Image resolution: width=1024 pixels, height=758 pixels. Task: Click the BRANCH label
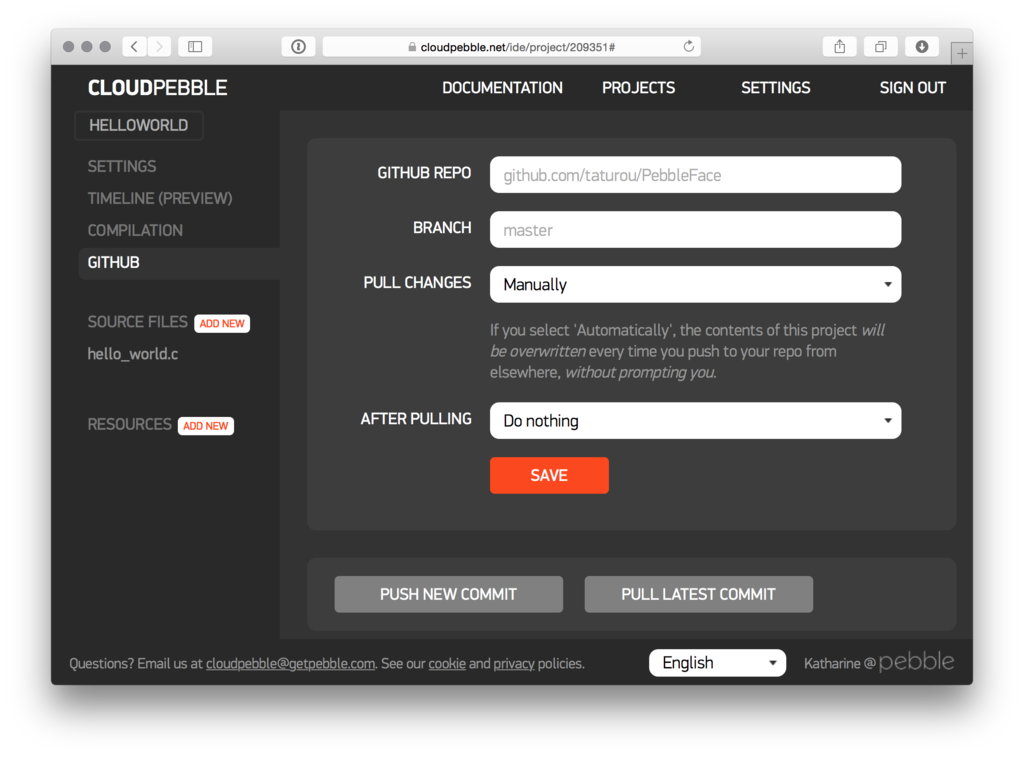(x=441, y=228)
